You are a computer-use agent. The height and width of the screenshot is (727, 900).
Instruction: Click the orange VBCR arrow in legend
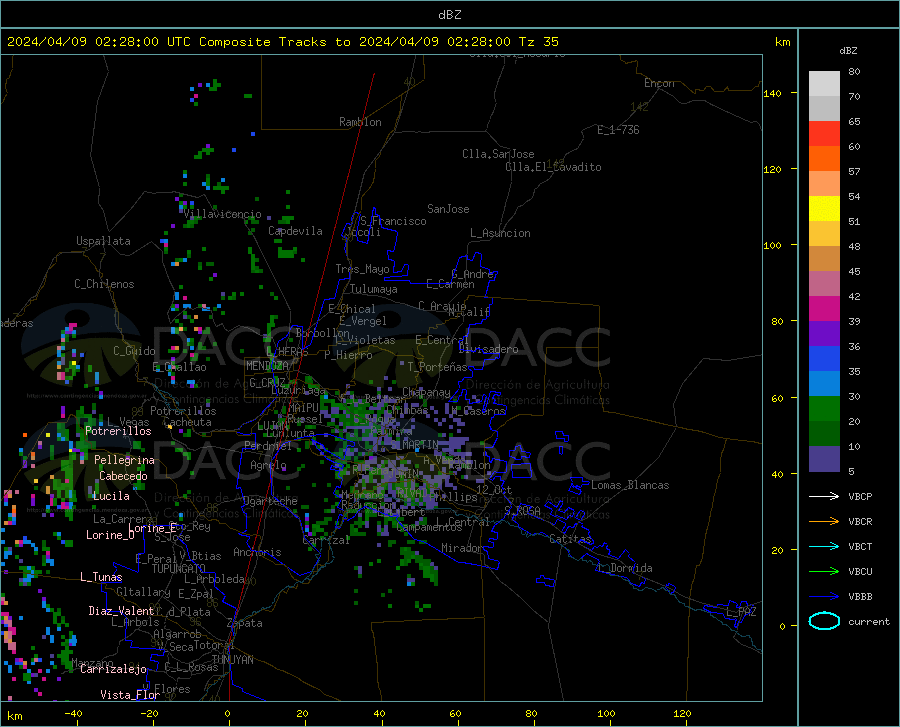(824, 522)
